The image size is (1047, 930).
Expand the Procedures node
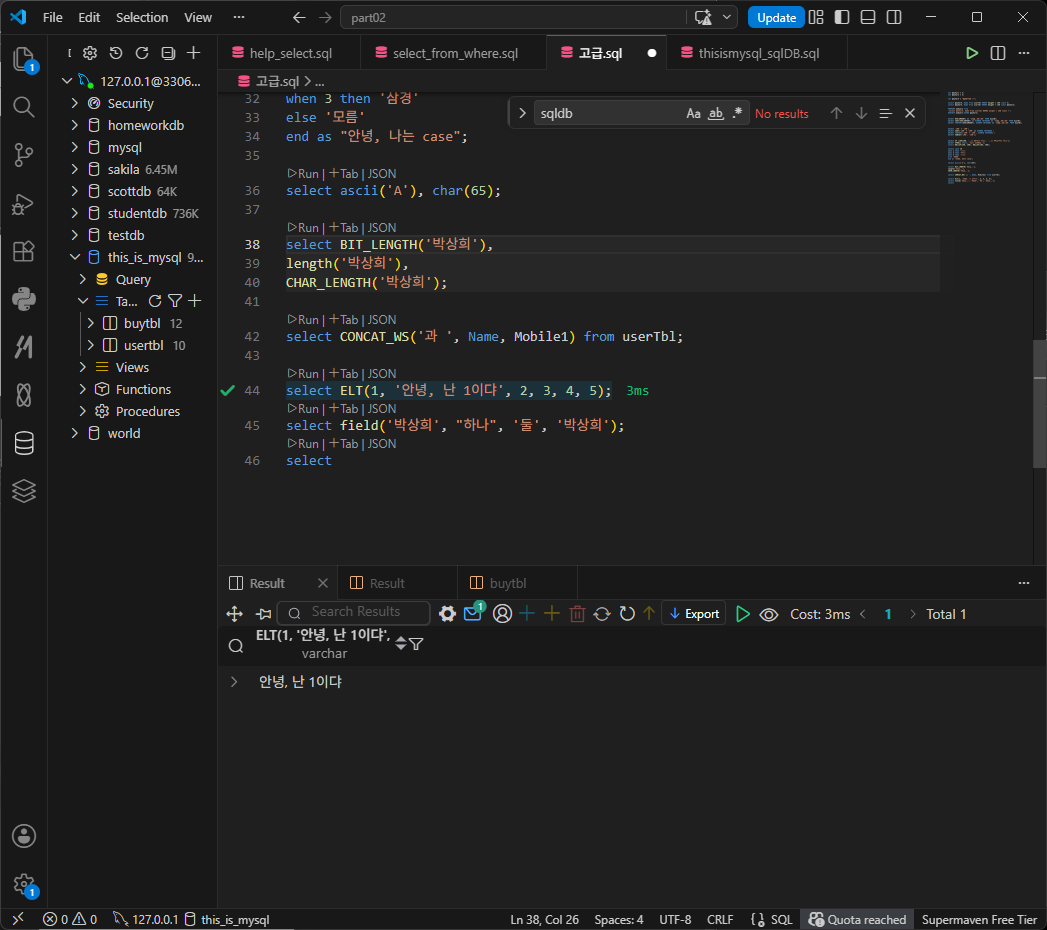83,411
